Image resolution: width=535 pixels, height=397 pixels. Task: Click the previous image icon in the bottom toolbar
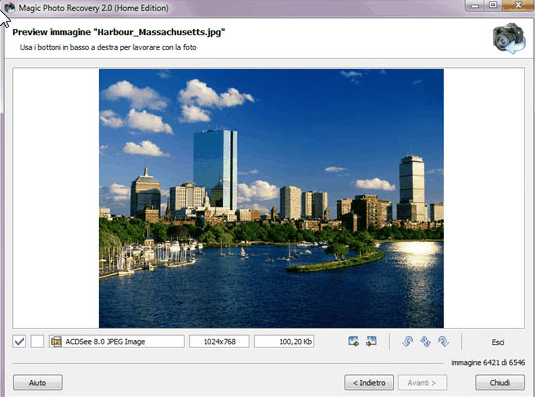(x=353, y=341)
